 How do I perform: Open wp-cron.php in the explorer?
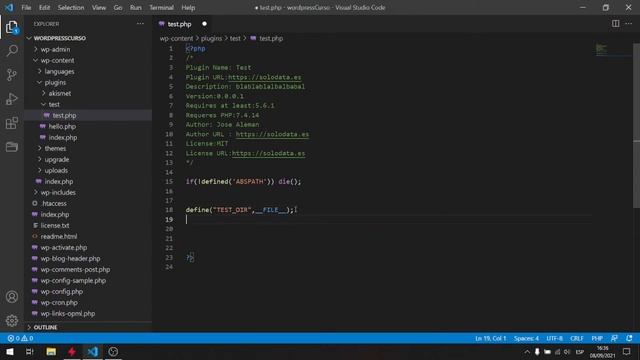click(59, 302)
